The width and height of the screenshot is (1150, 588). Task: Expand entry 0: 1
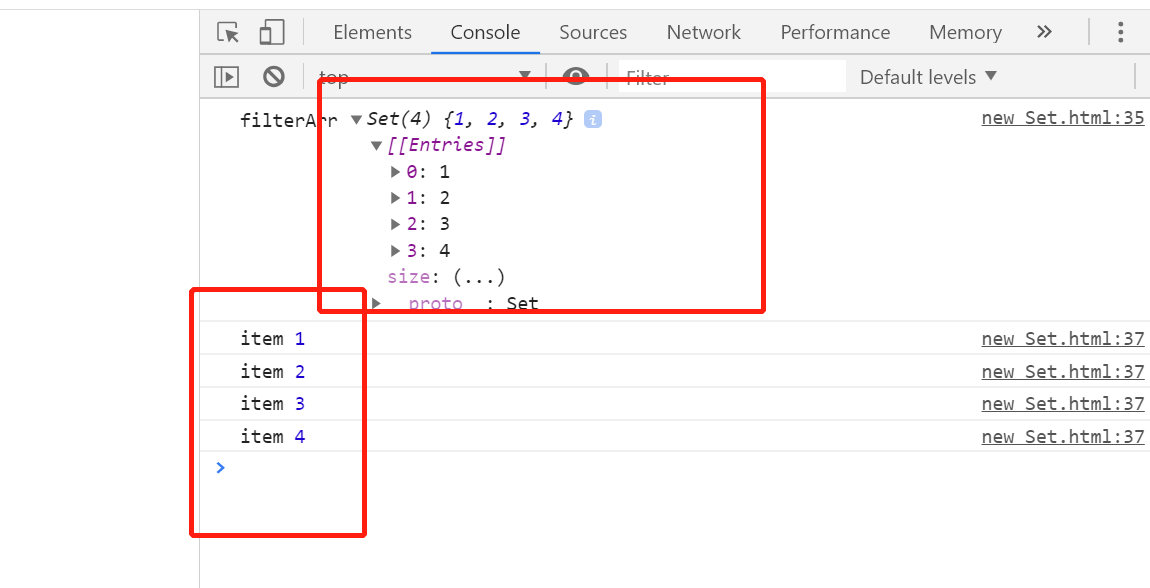pos(395,172)
